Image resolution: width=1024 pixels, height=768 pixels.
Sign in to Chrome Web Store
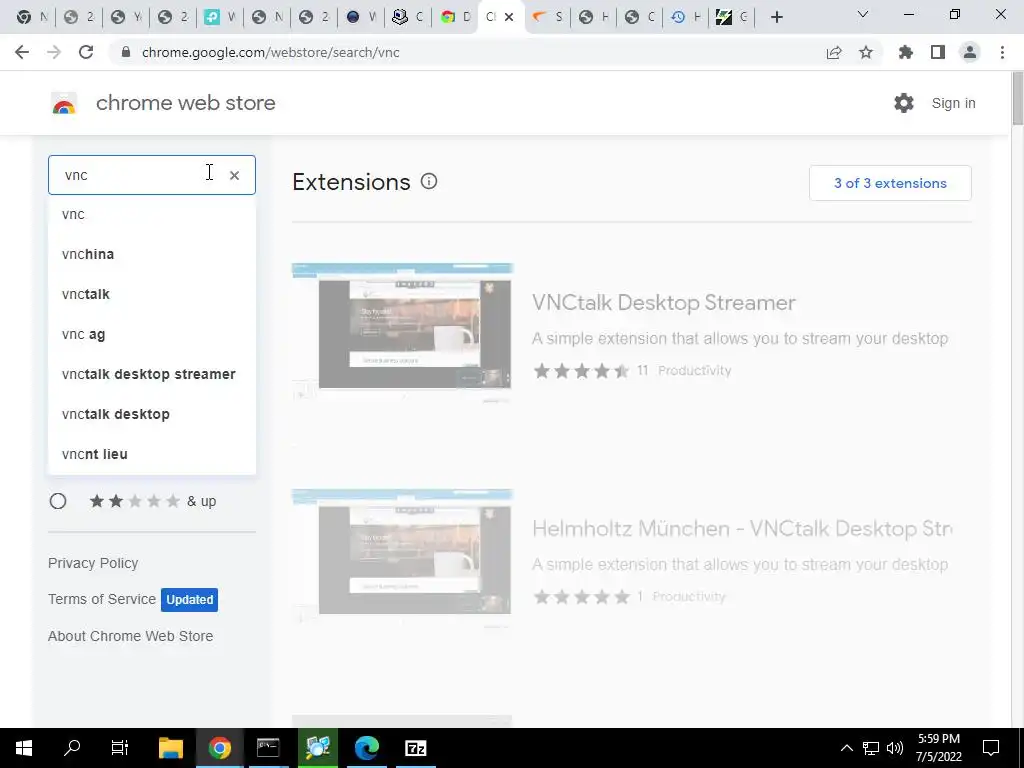pyautogui.click(x=953, y=103)
